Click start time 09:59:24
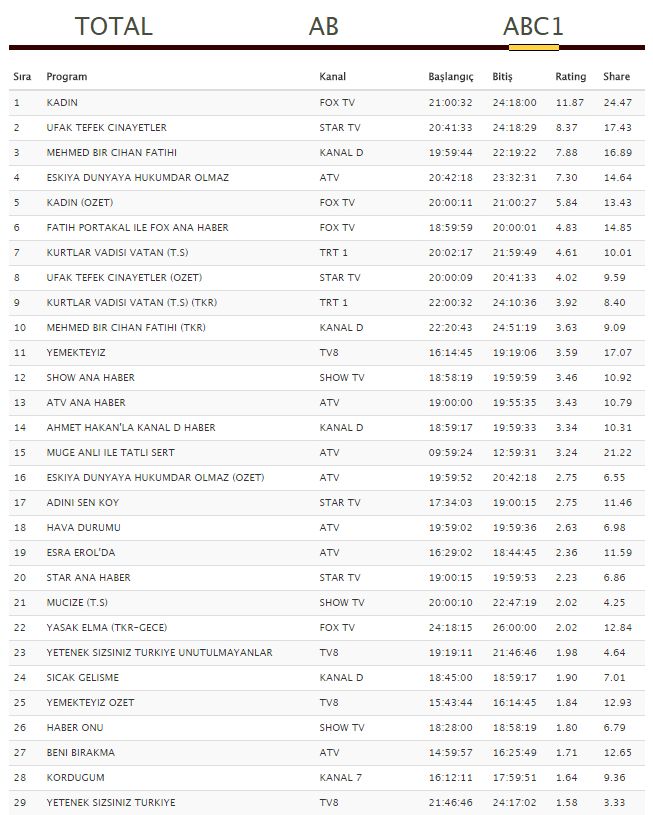Viewport: 653px width, 815px height. pos(451,452)
